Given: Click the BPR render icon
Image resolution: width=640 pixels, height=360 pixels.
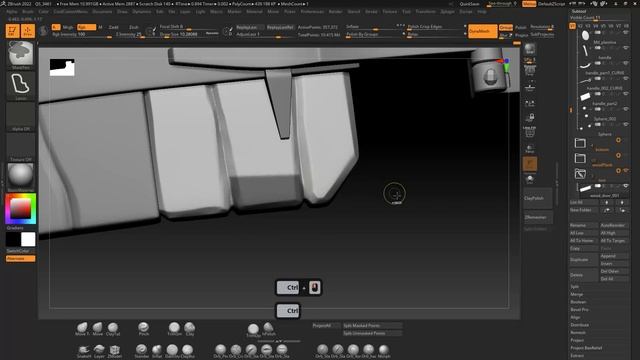Looking at the screenshot, I should click(x=530, y=49).
